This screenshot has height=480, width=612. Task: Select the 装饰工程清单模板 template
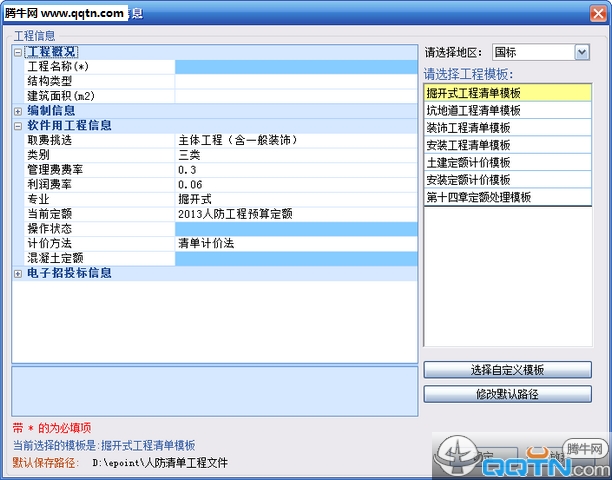(x=507, y=128)
